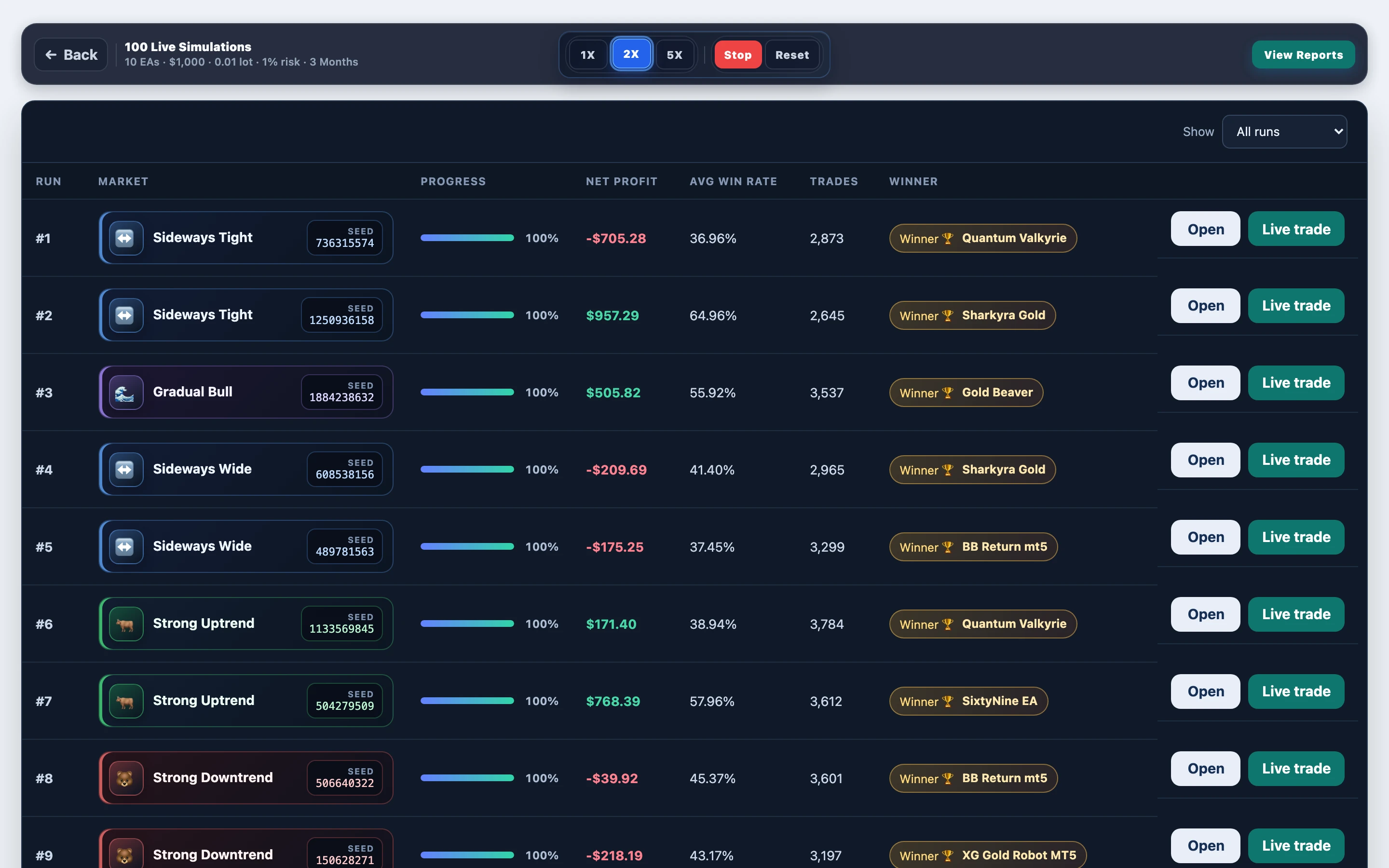Select the 2X speed option
The height and width of the screenshot is (868, 1389).
(631, 54)
